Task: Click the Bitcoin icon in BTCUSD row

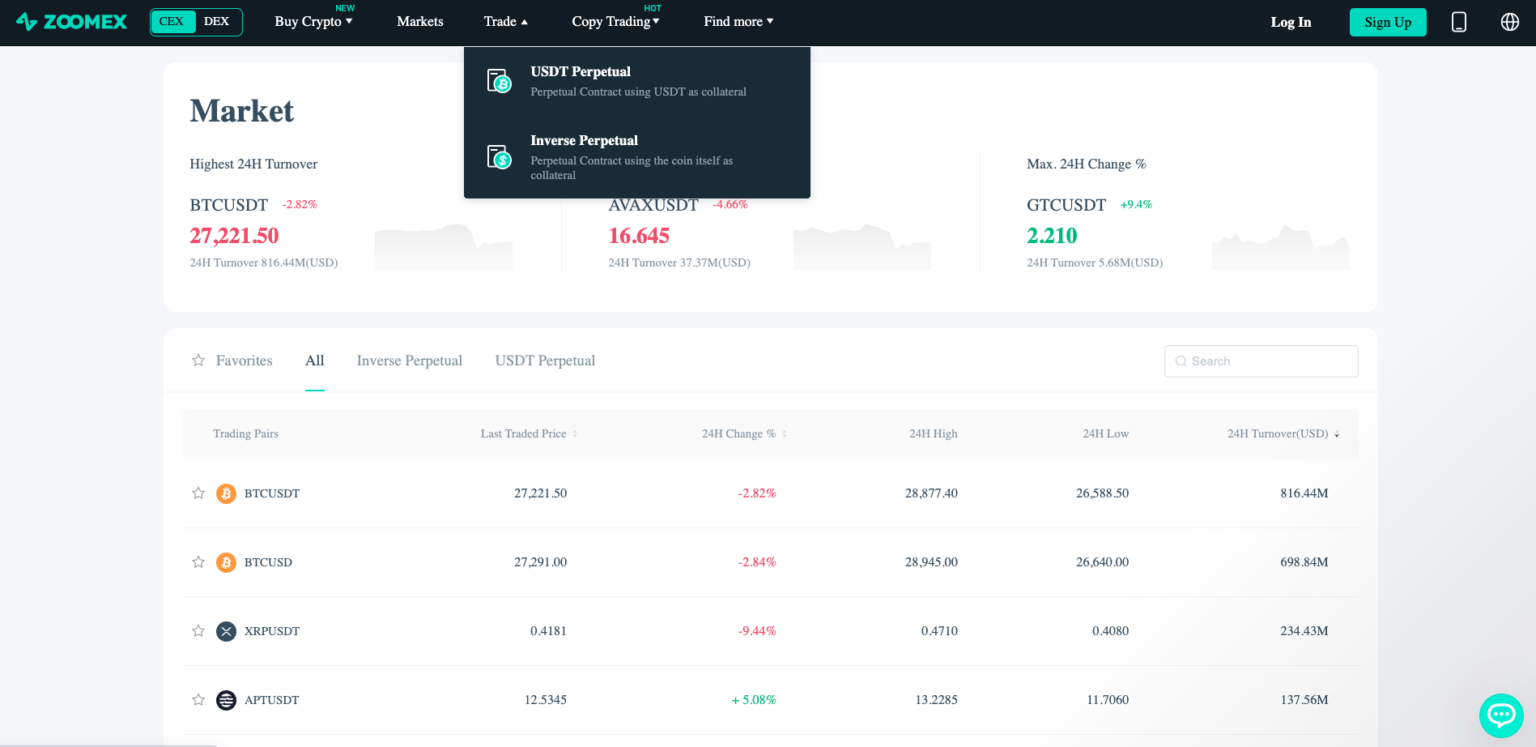Action: [226, 562]
